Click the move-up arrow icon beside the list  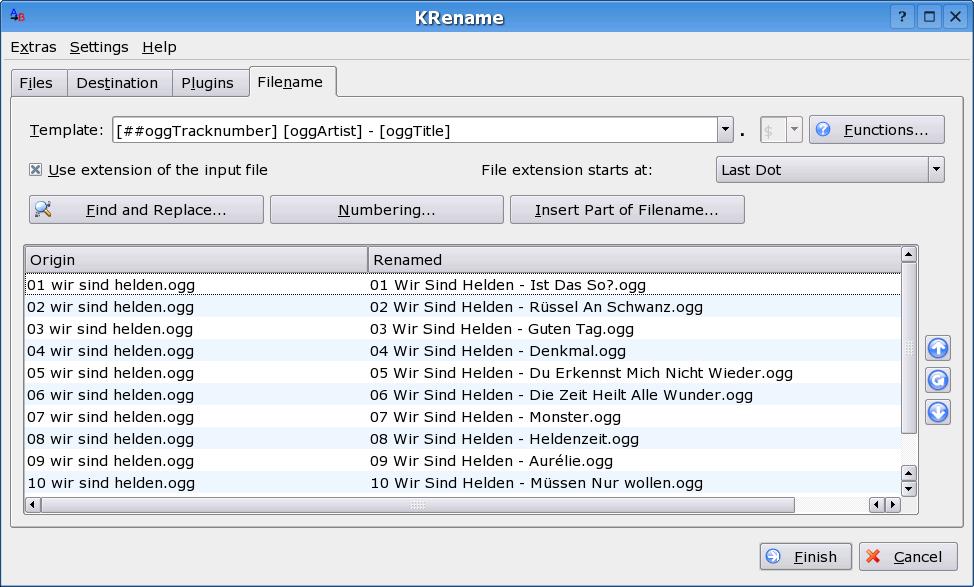click(x=937, y=348)
